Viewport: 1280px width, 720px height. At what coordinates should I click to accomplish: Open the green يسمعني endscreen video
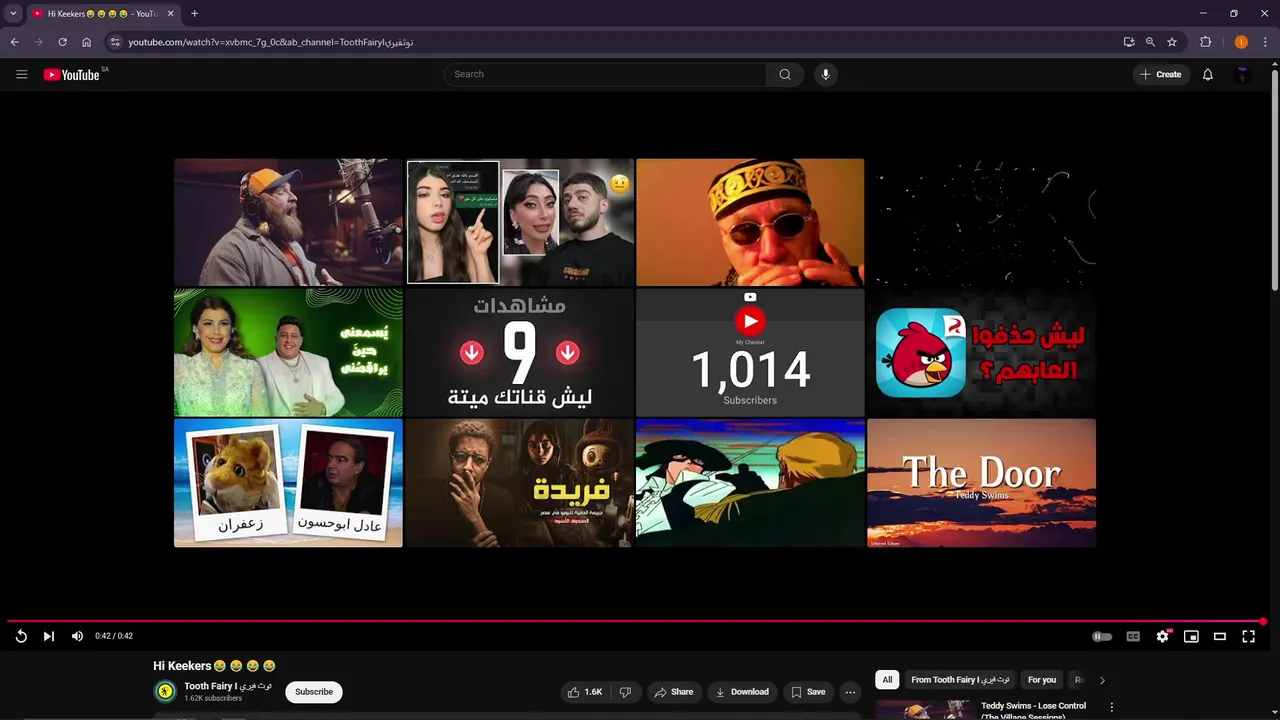tap(288, 353)
